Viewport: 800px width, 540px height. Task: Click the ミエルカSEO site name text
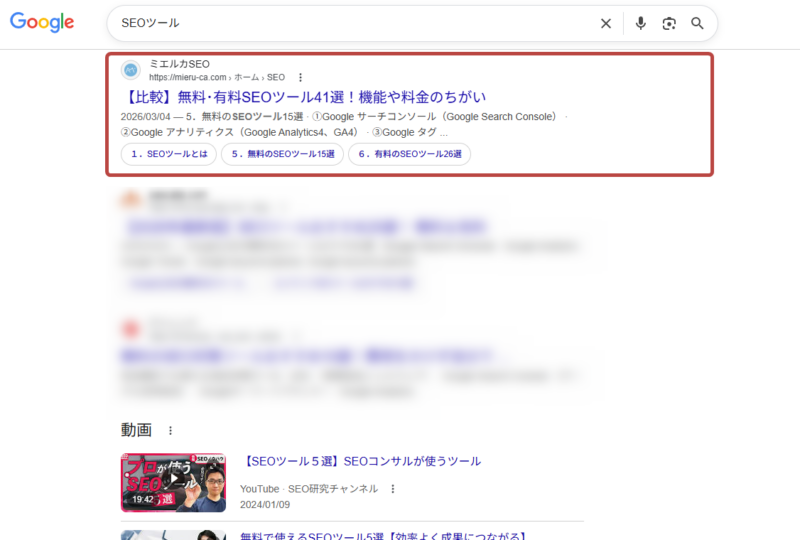pos(179,64)
